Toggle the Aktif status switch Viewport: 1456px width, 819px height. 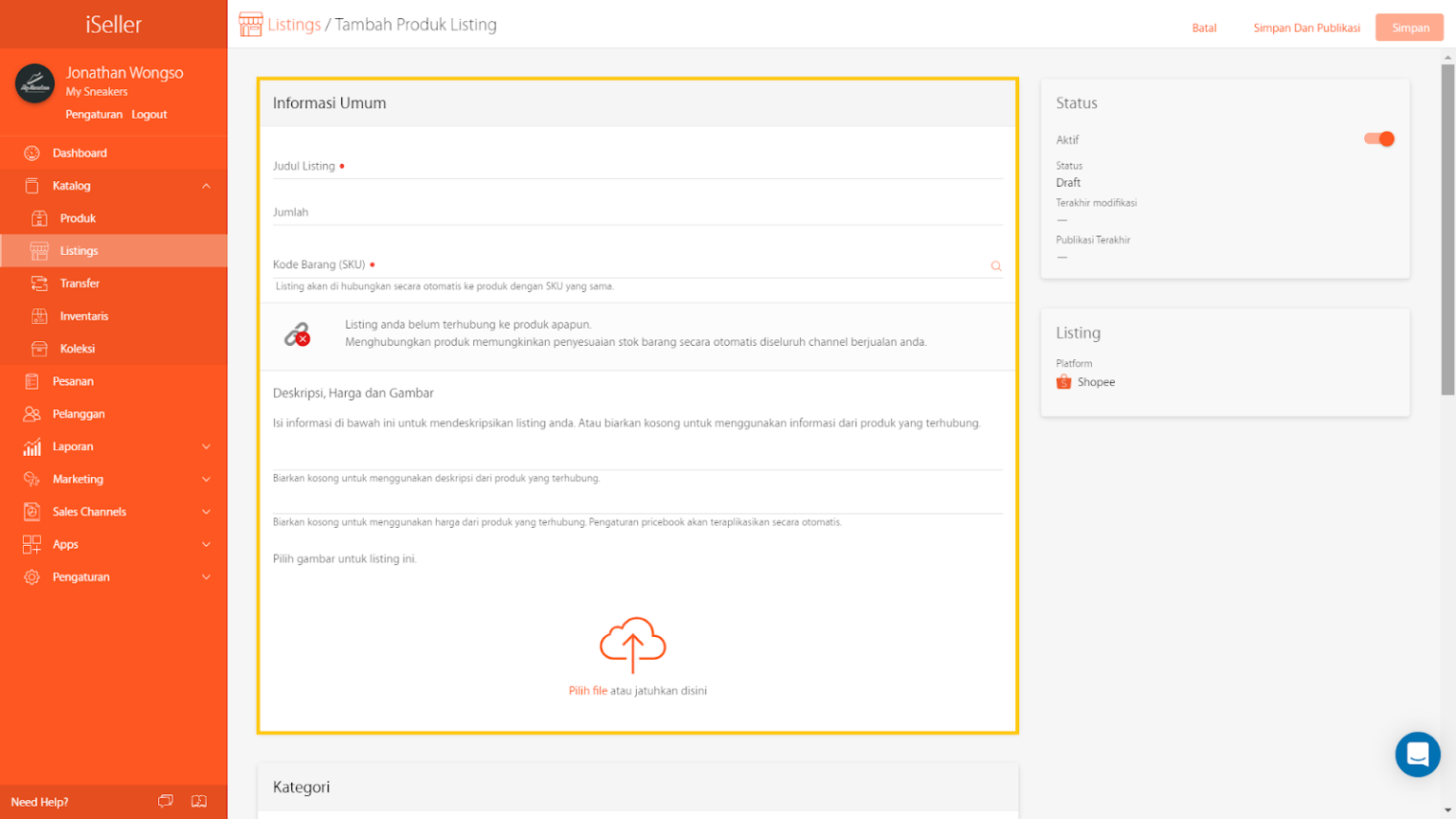(x=1379, y=138)
